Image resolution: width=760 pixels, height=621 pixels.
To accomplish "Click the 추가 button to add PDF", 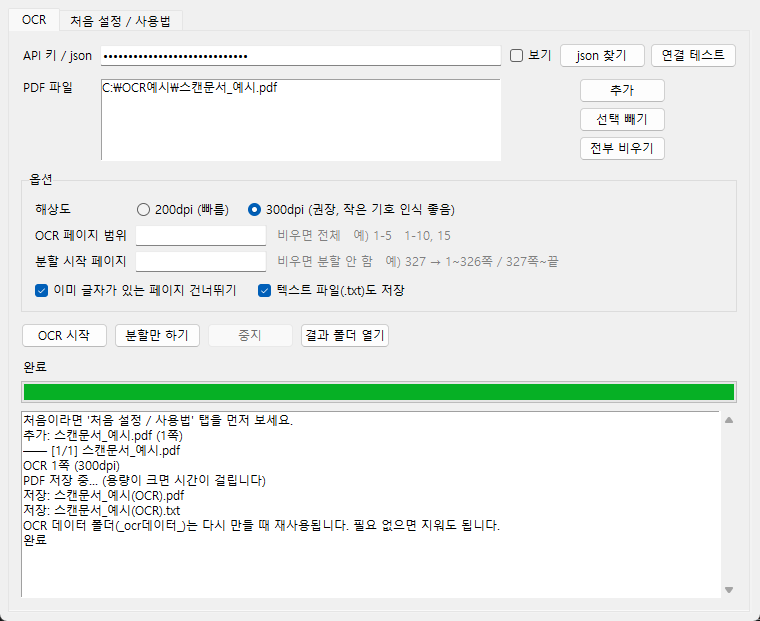I will click(622, 90).
